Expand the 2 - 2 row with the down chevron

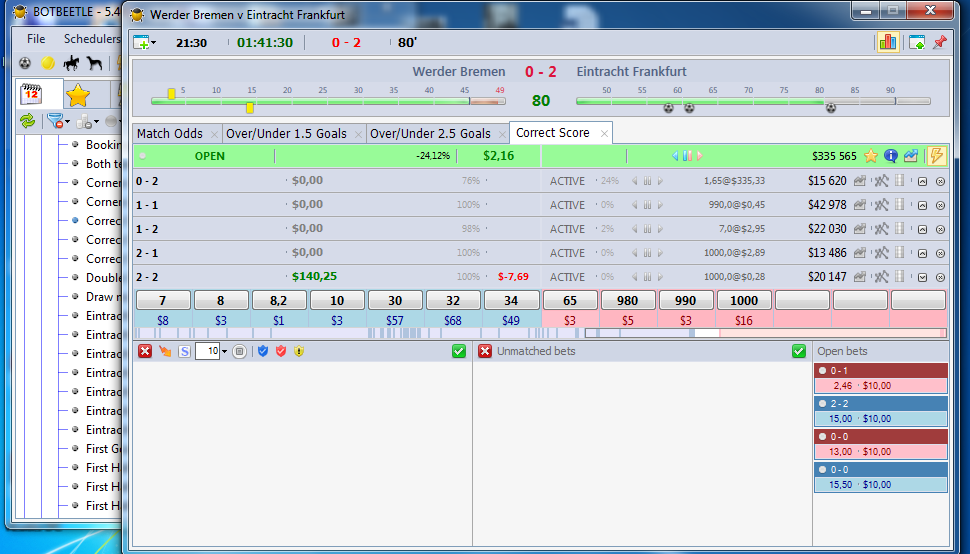point(922,278)
